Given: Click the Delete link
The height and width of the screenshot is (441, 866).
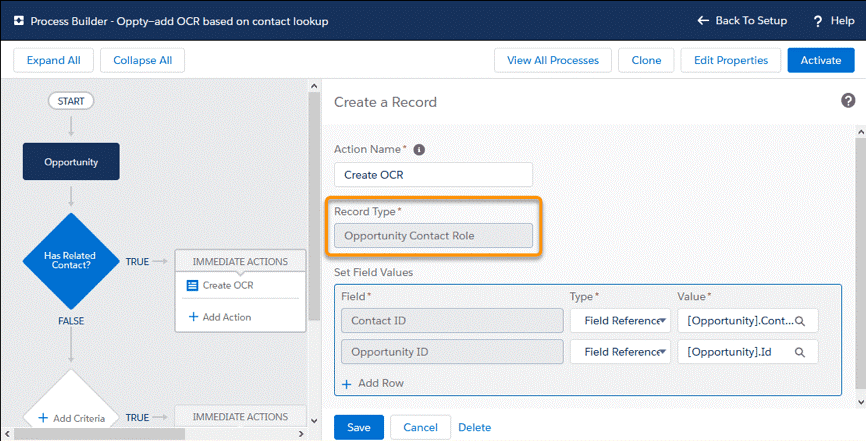Looking at the screenshot, I should [474, 427].
